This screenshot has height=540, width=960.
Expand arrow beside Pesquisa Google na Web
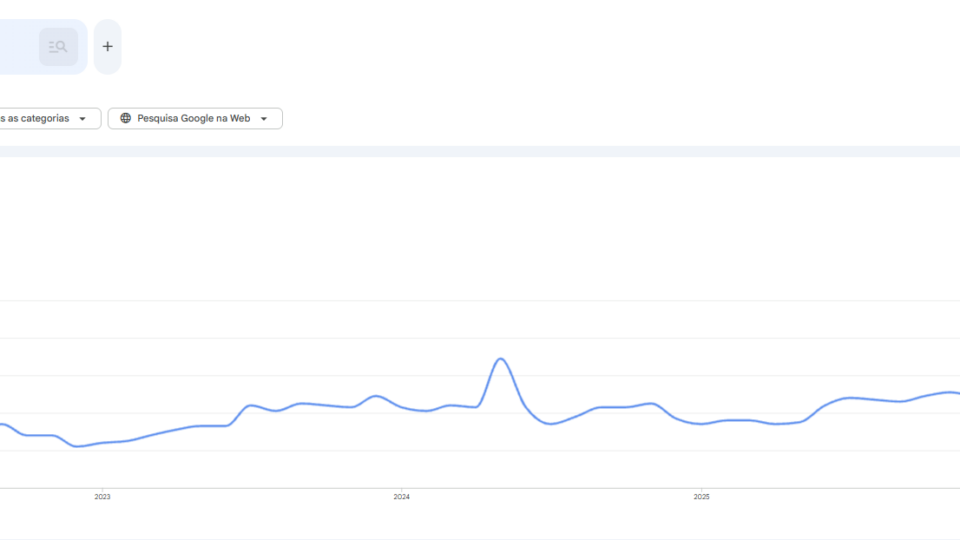(264, 119)
